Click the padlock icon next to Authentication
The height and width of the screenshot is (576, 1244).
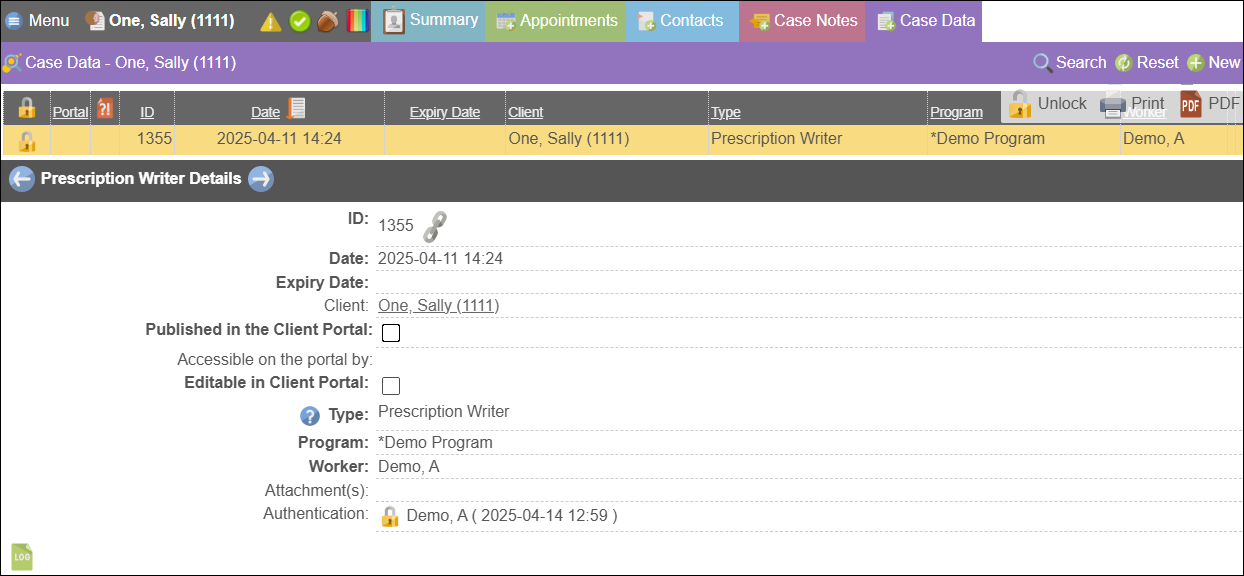(x=390, y=517)
